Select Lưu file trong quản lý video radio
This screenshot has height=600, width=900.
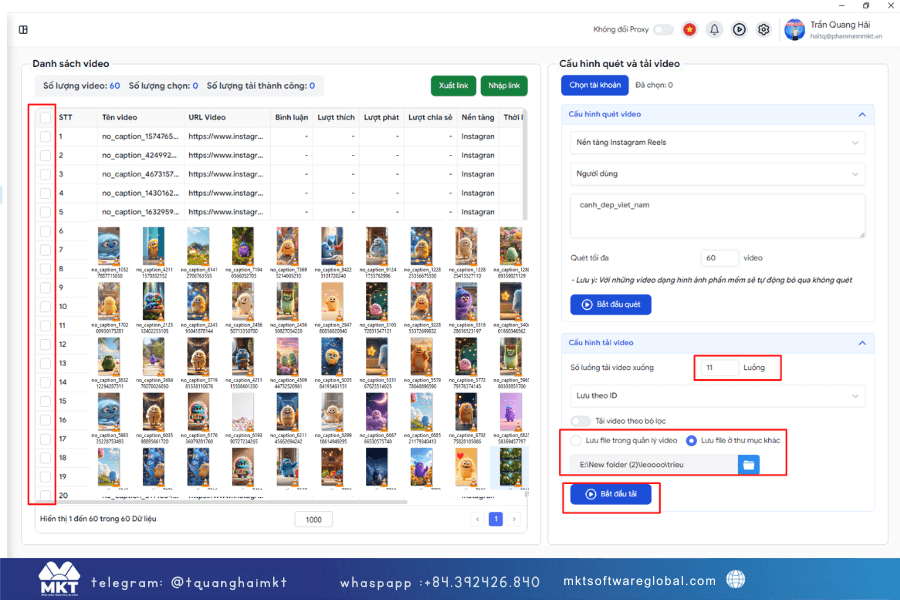576,440
